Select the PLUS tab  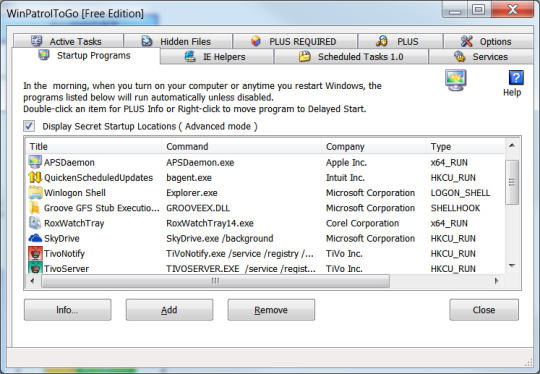[401, 41]
